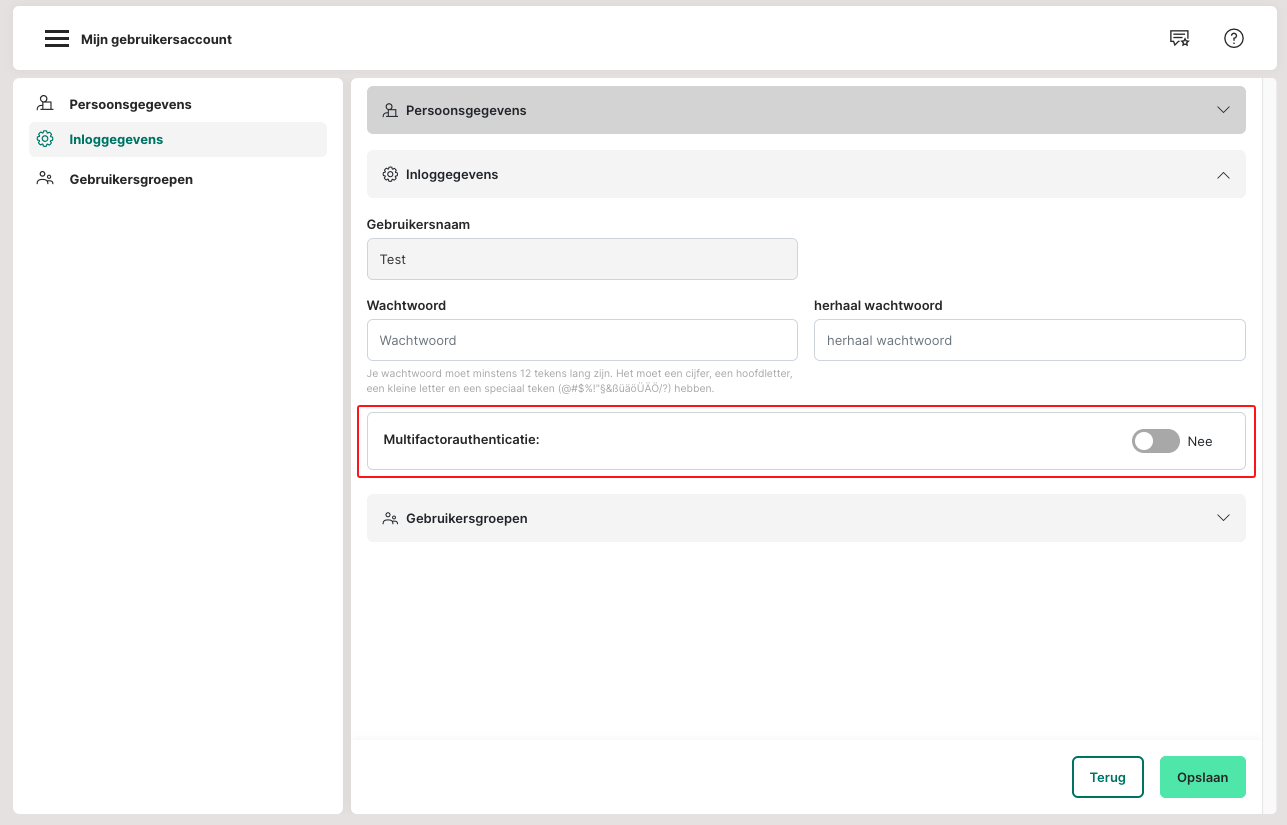Select Persoonsgegevens in the sidebar menu
The height and width of the screenshot is (825, 1287).
(130, 104)
